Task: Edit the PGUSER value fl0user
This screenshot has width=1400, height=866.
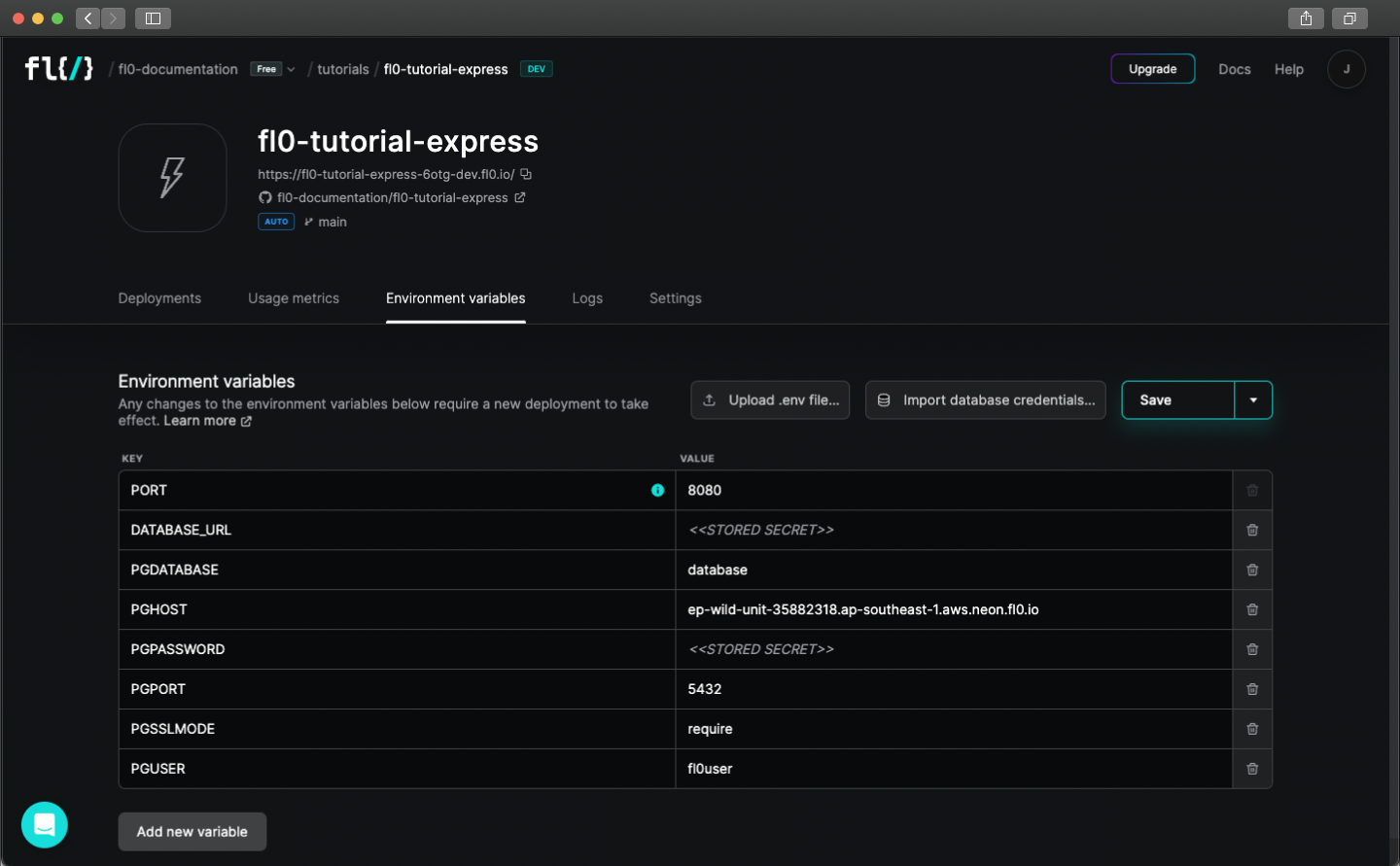Action: [954, 769]
